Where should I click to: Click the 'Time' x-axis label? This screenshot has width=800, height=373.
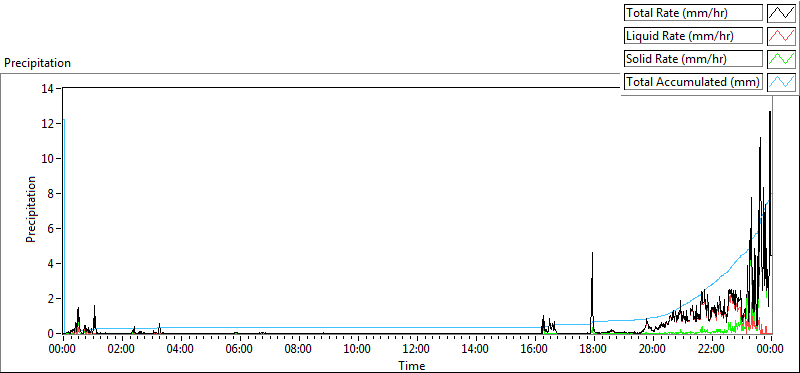coord(412,366)
